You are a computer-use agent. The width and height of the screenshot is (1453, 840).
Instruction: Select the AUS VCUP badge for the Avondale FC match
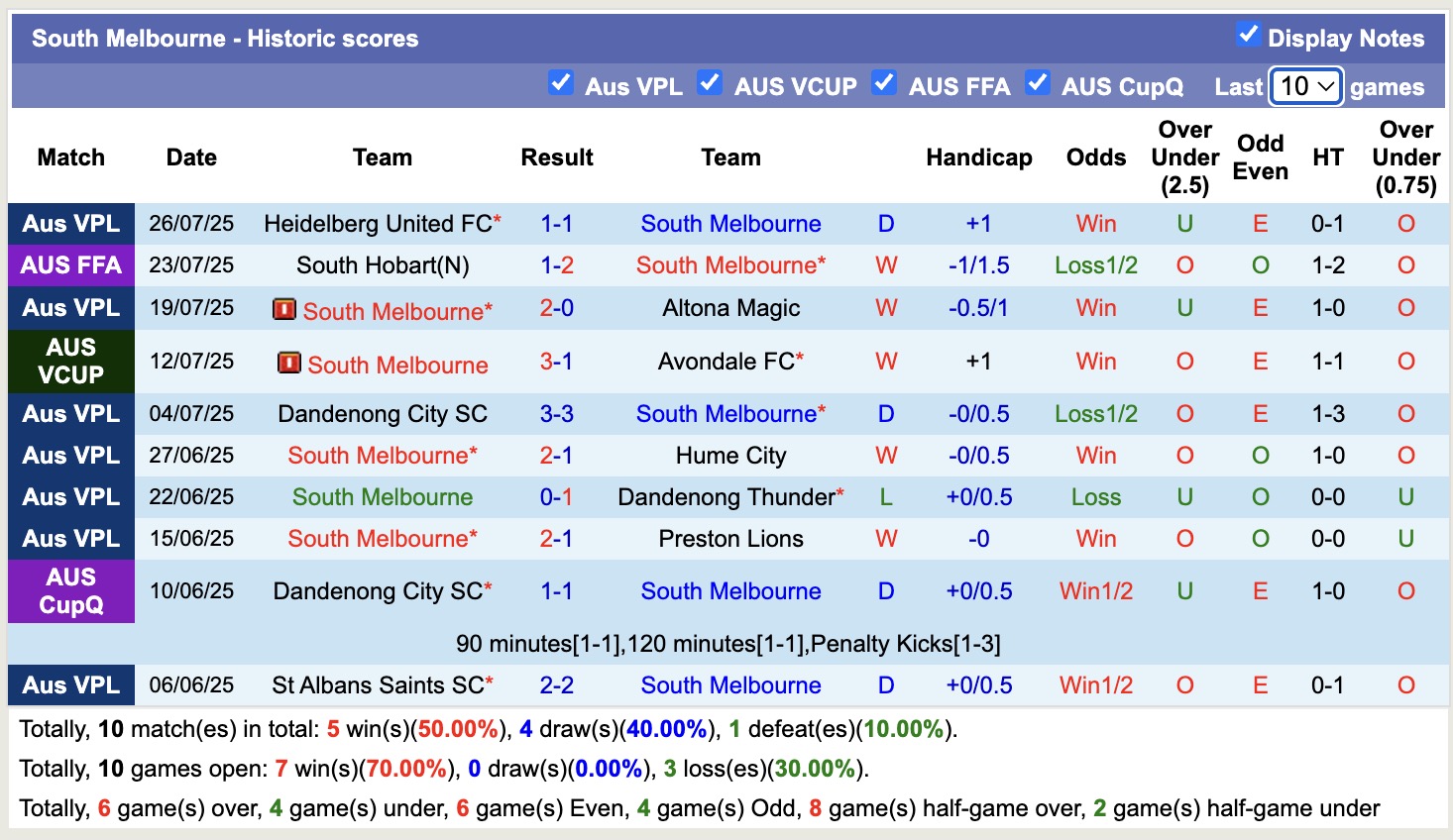click(70, 362)
